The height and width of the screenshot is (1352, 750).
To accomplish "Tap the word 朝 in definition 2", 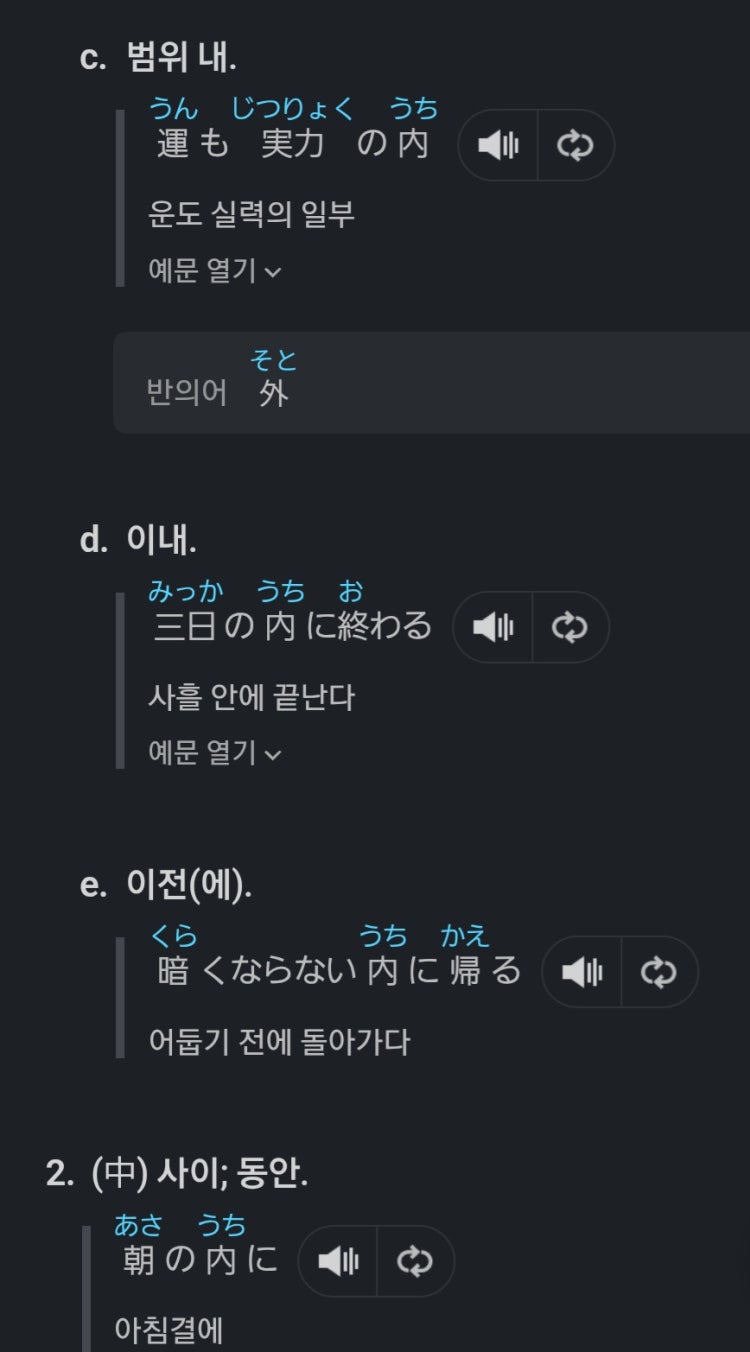I will click(x=138, y=1260).
